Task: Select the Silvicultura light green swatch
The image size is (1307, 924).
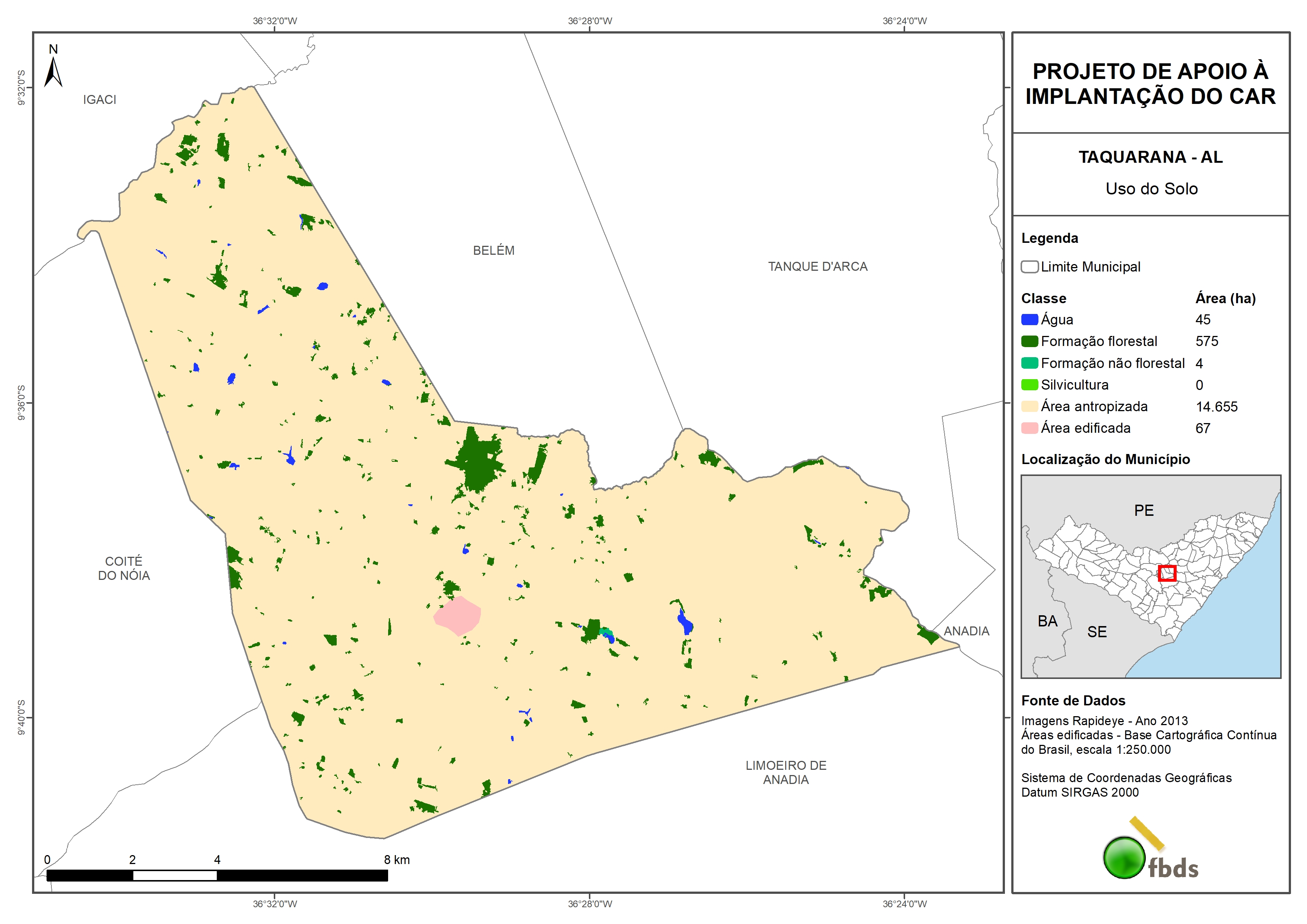Action: (x=1029, y=385)
